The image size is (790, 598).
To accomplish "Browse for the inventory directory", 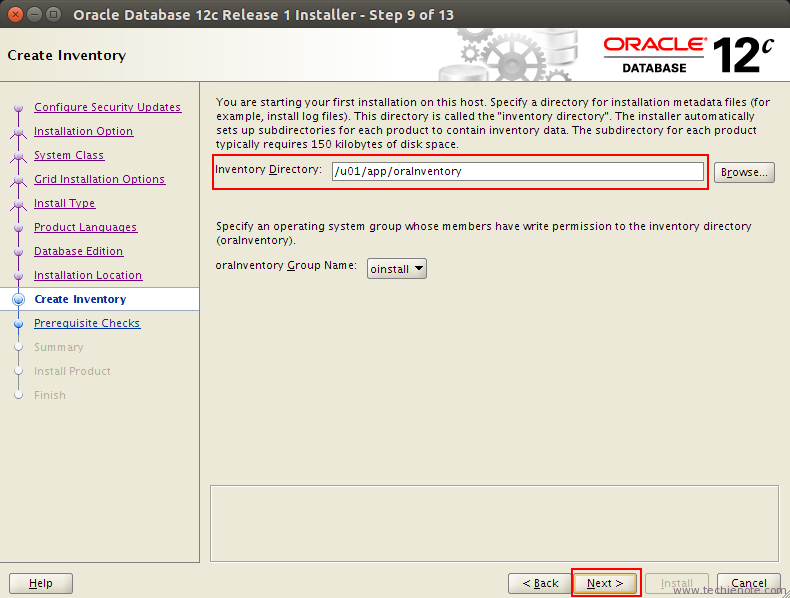I will pos(744,172).
